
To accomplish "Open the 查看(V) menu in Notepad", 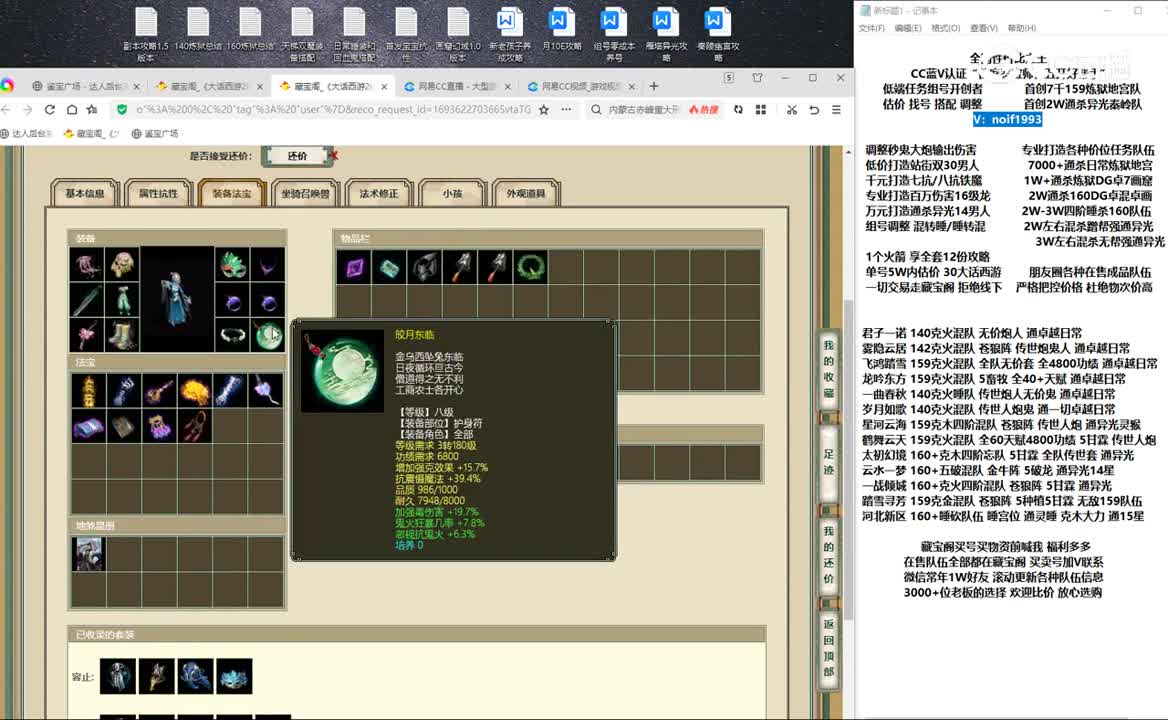I will 984,28.
